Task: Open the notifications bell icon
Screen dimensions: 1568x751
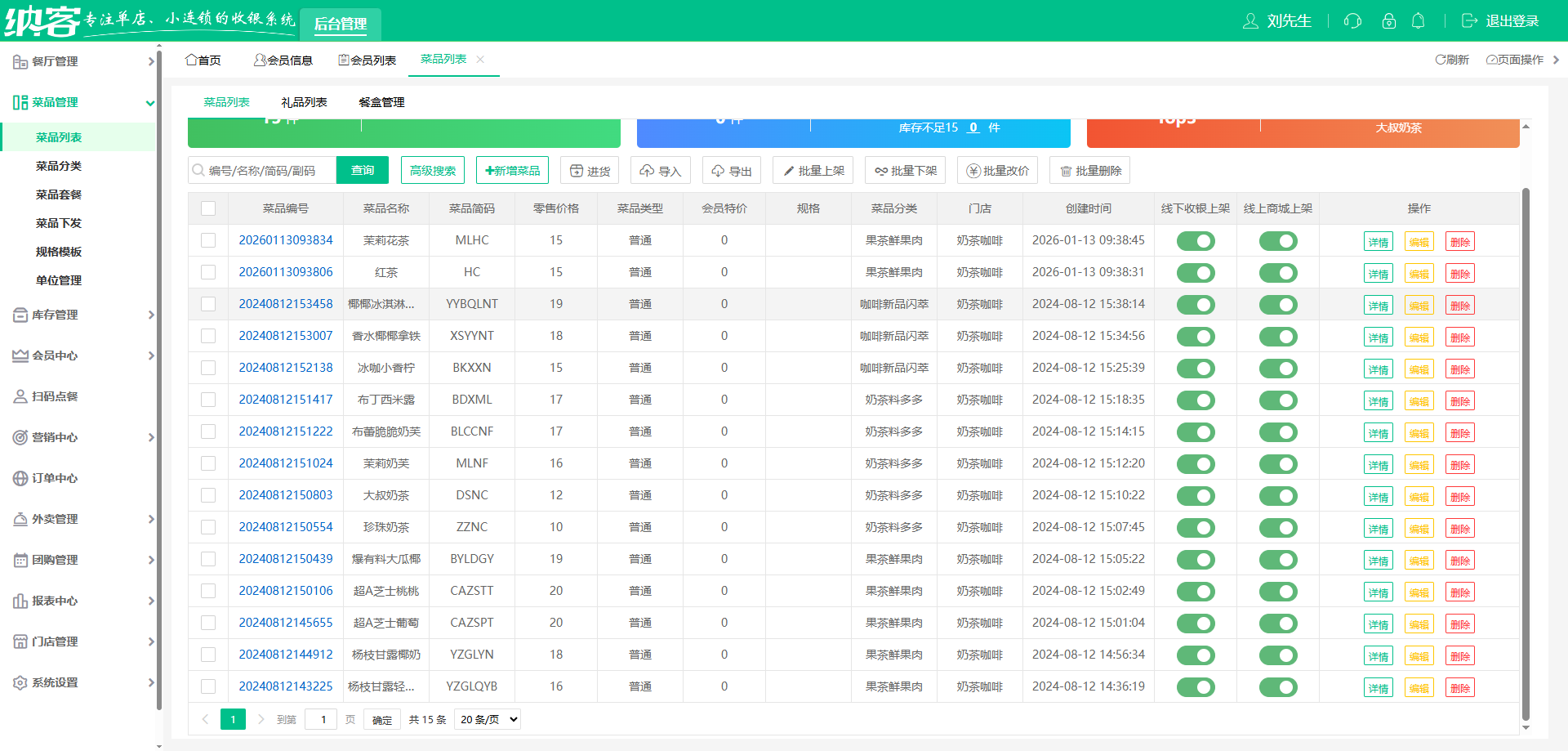Action: pos(1419,21)
